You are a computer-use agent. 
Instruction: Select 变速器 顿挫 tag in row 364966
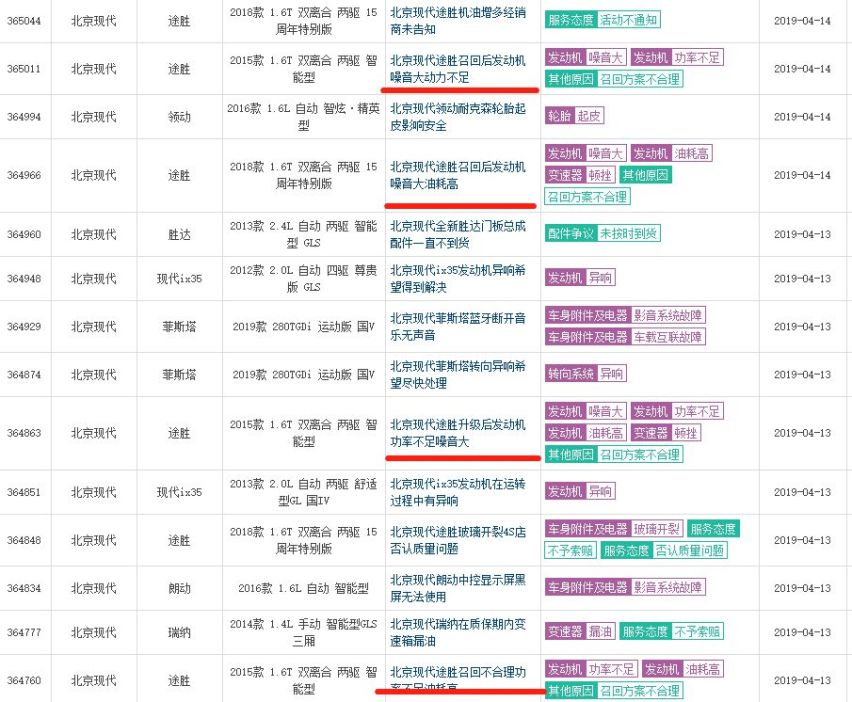[580, 175]
